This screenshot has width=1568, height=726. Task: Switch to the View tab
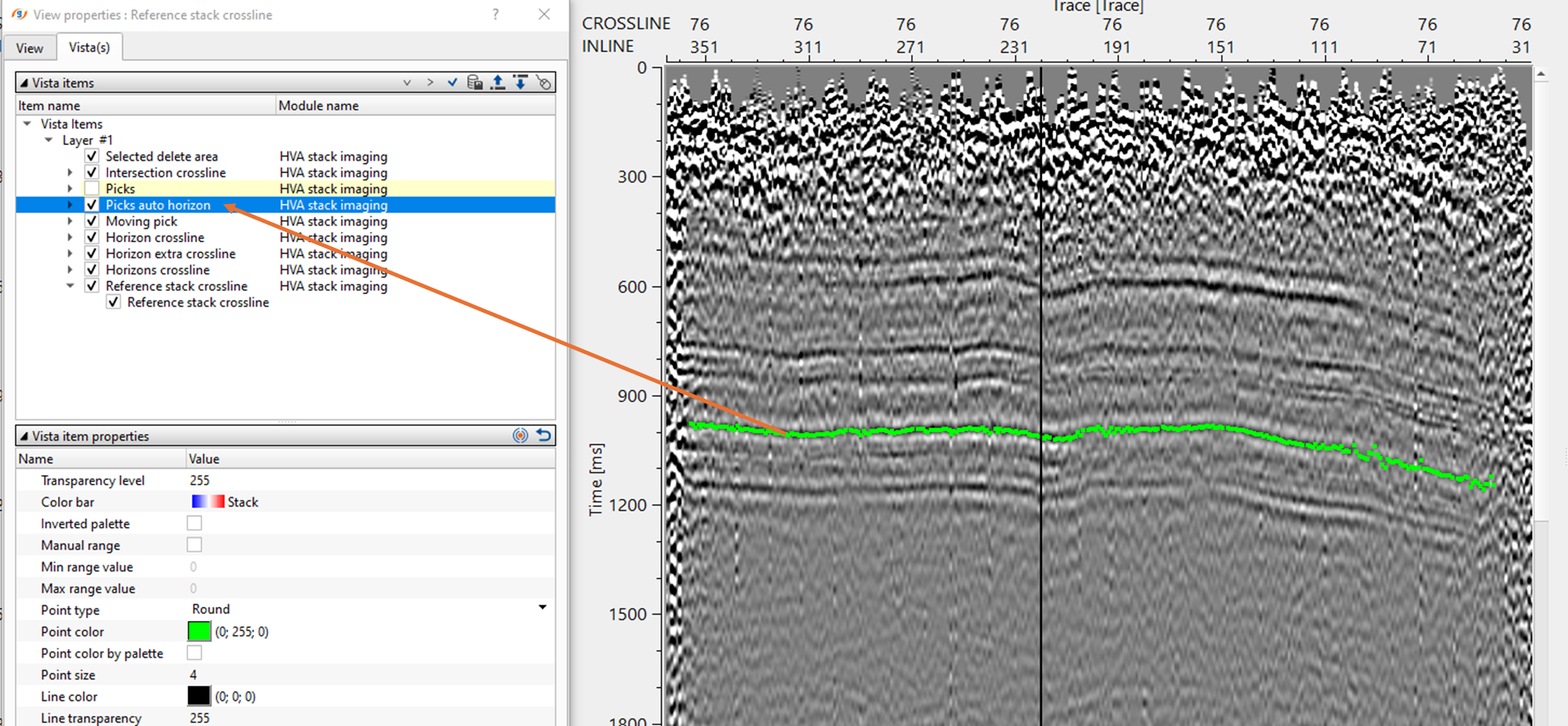(30, 48)
